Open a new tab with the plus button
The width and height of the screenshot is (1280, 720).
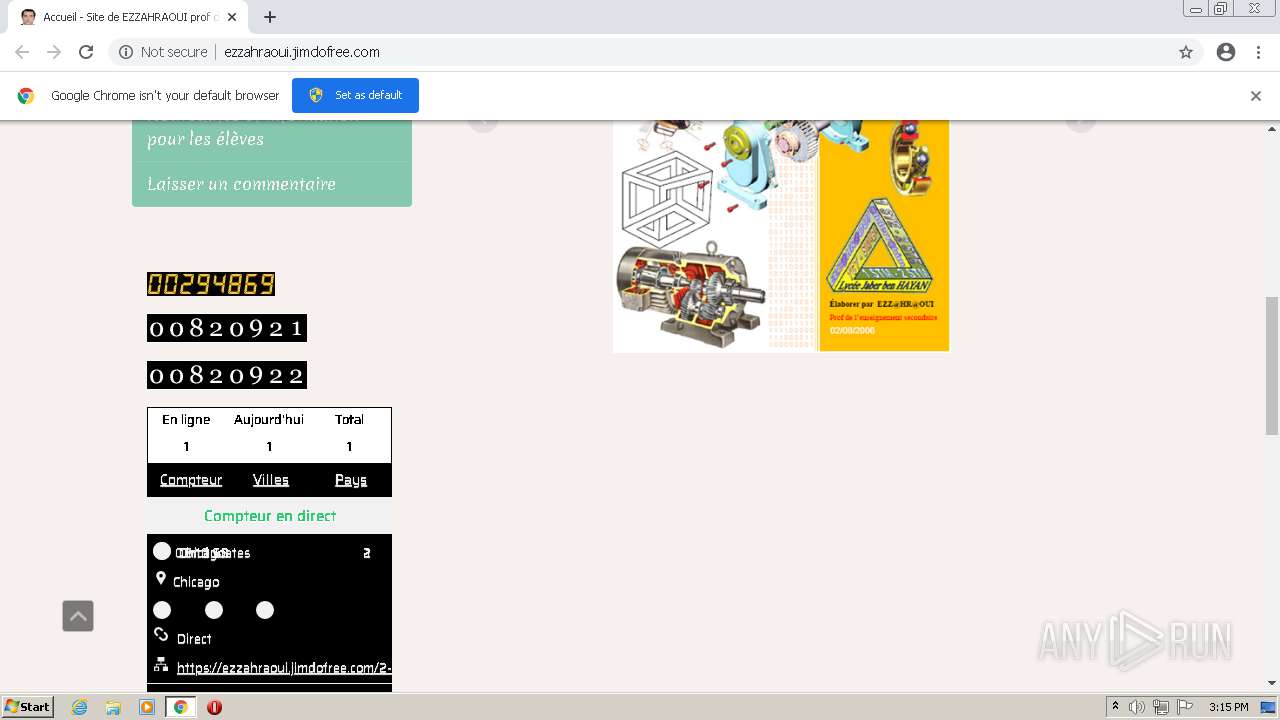pyautogui.click(x=270, y=17)
